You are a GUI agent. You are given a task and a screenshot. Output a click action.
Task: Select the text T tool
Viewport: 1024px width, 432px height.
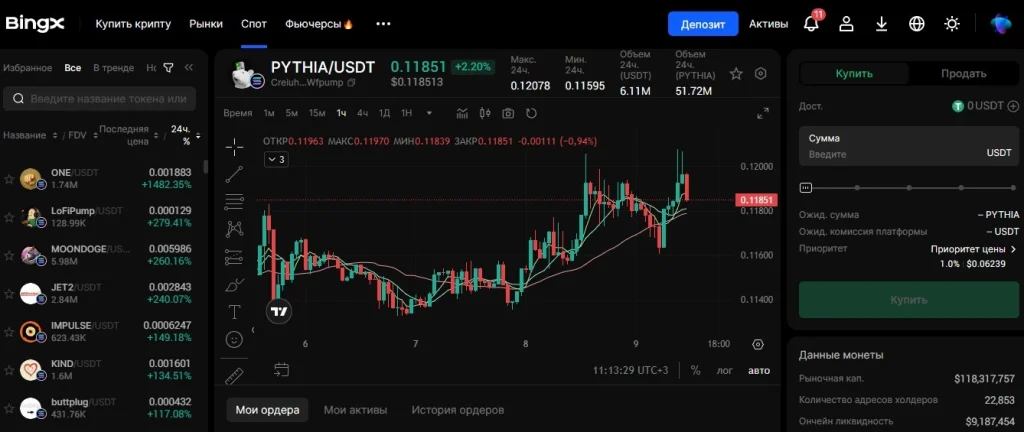pos(234,312)
